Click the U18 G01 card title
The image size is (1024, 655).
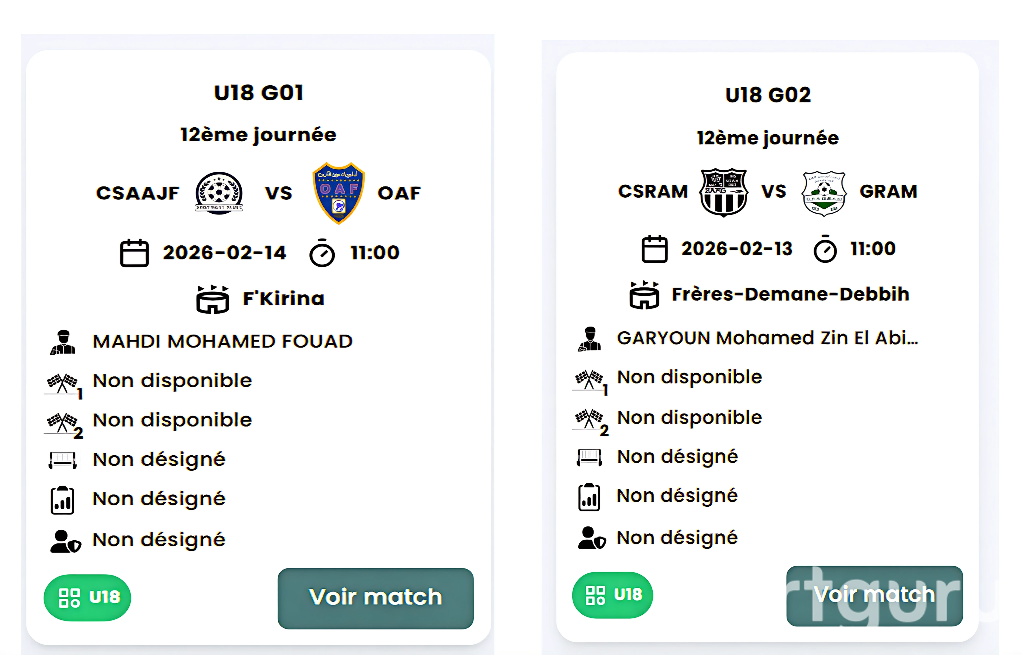pos(259,93)
